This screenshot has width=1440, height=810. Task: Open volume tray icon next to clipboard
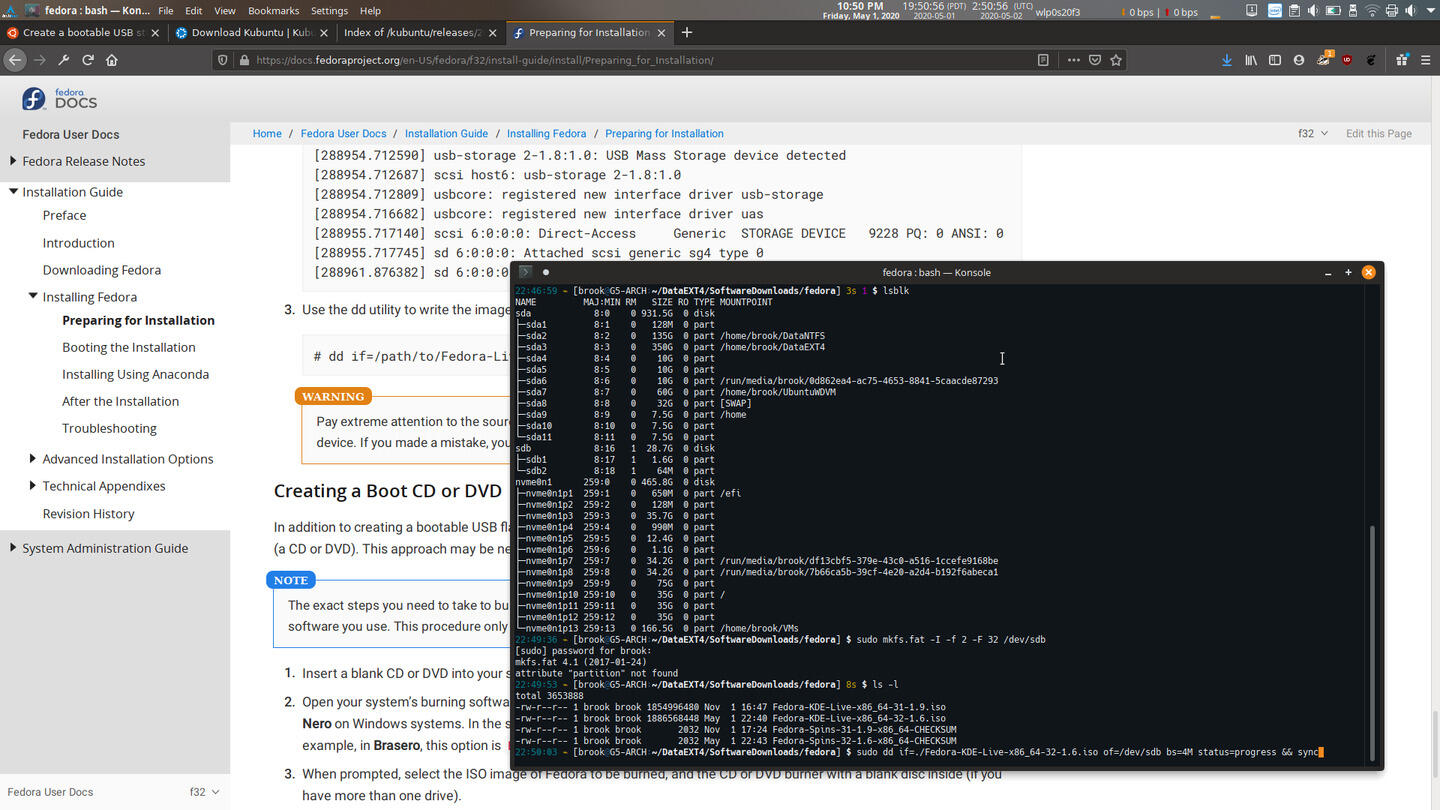pos(1313,11)
